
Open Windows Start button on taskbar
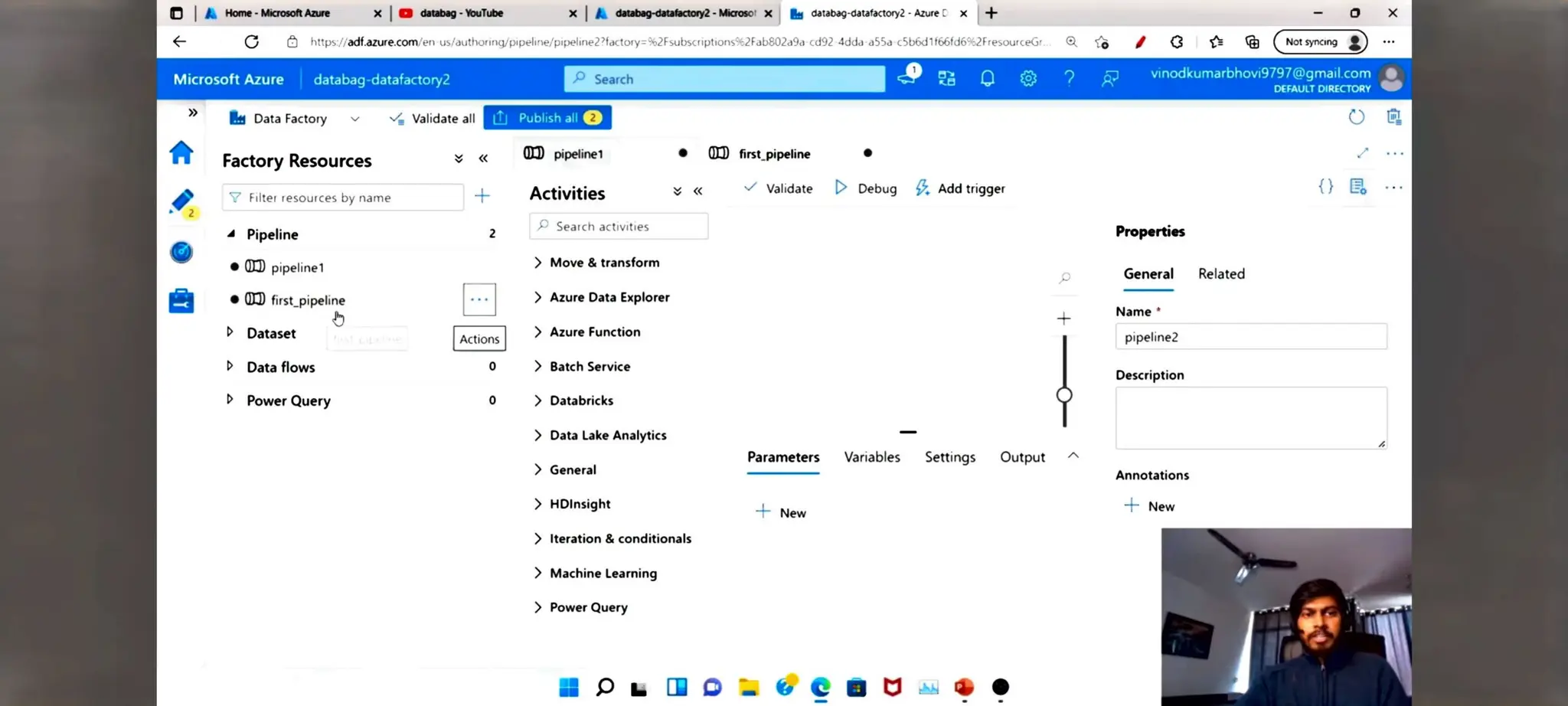[569, 687]
